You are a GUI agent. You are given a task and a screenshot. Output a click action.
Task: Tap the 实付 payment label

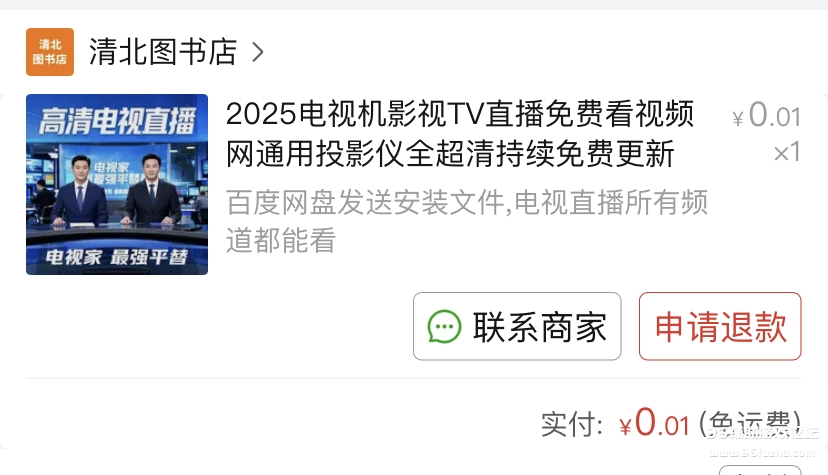572,424
